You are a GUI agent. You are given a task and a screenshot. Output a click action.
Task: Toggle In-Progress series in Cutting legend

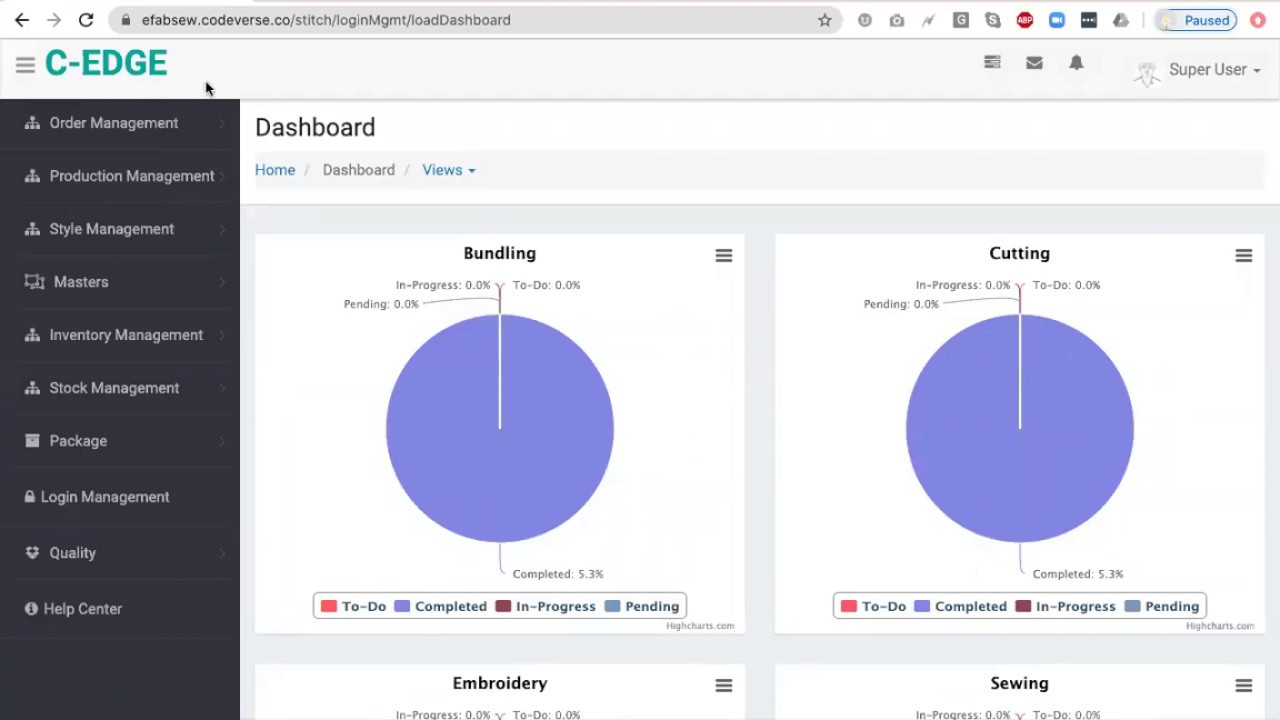coord(1066,606)
